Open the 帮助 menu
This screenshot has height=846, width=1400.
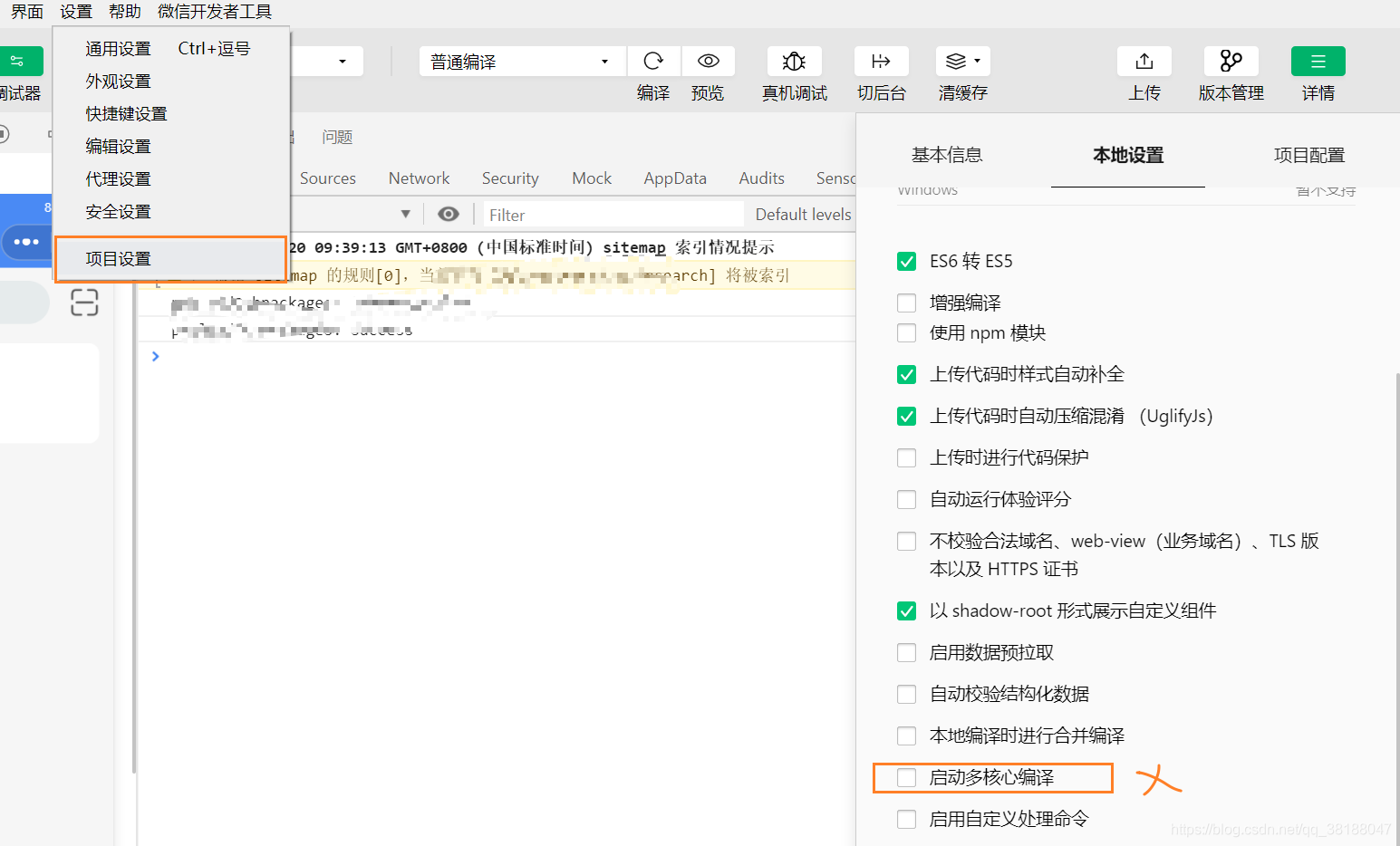click(125, 12)
